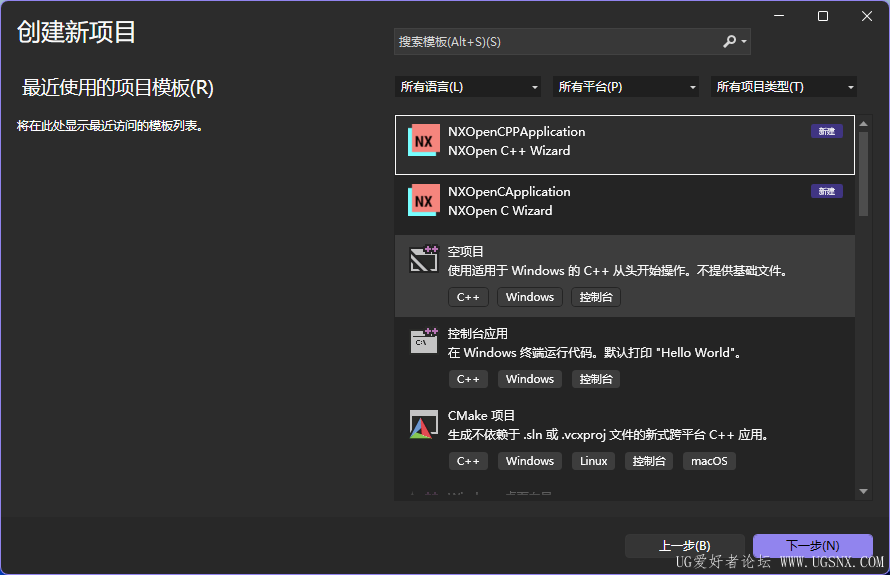Image resolution: width=890 pixels, height=575 pixels.
Task: Open the 所有项目类型(T) dropdown
Action: pyautogui.click(x=783, y=87)
